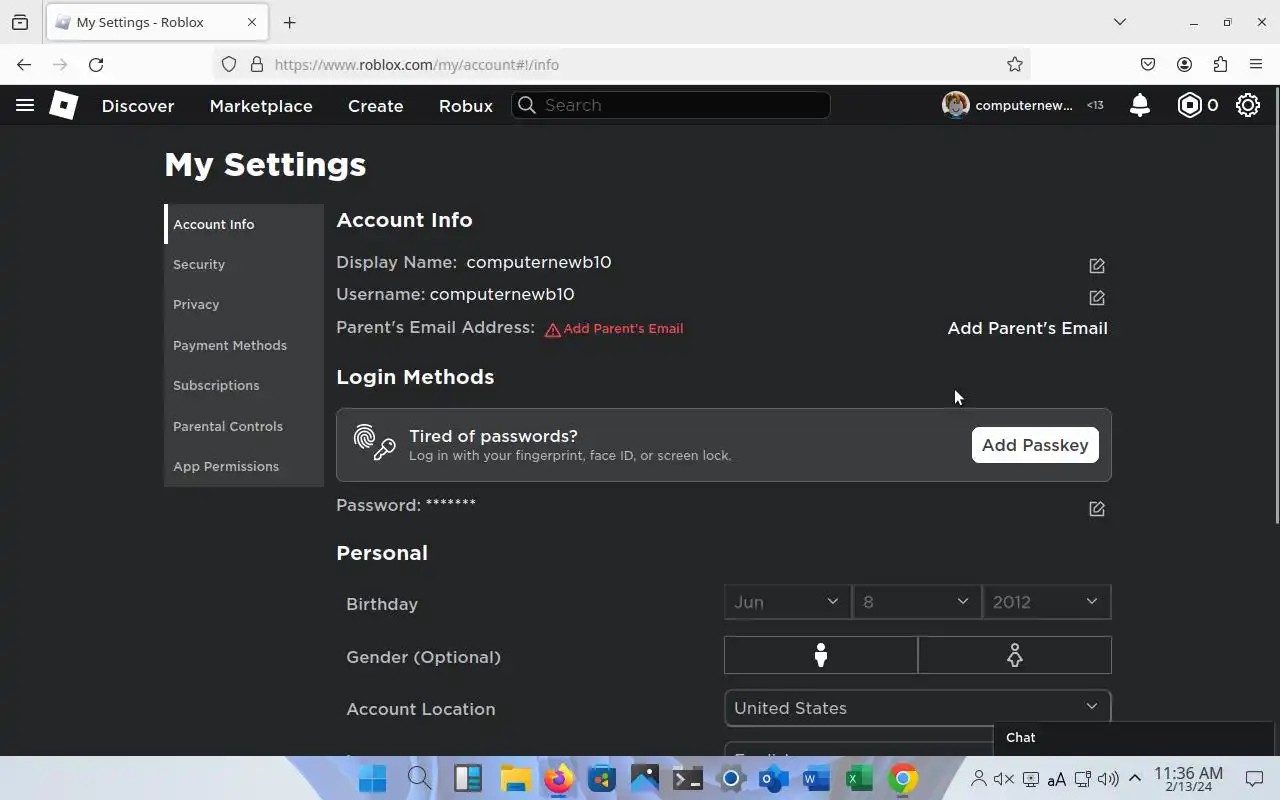Bookmark this page with the star icon

point(1015,64)
